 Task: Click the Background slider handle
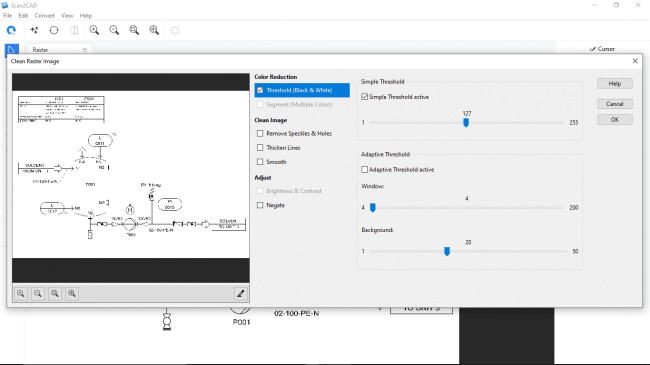pos(447,251)
